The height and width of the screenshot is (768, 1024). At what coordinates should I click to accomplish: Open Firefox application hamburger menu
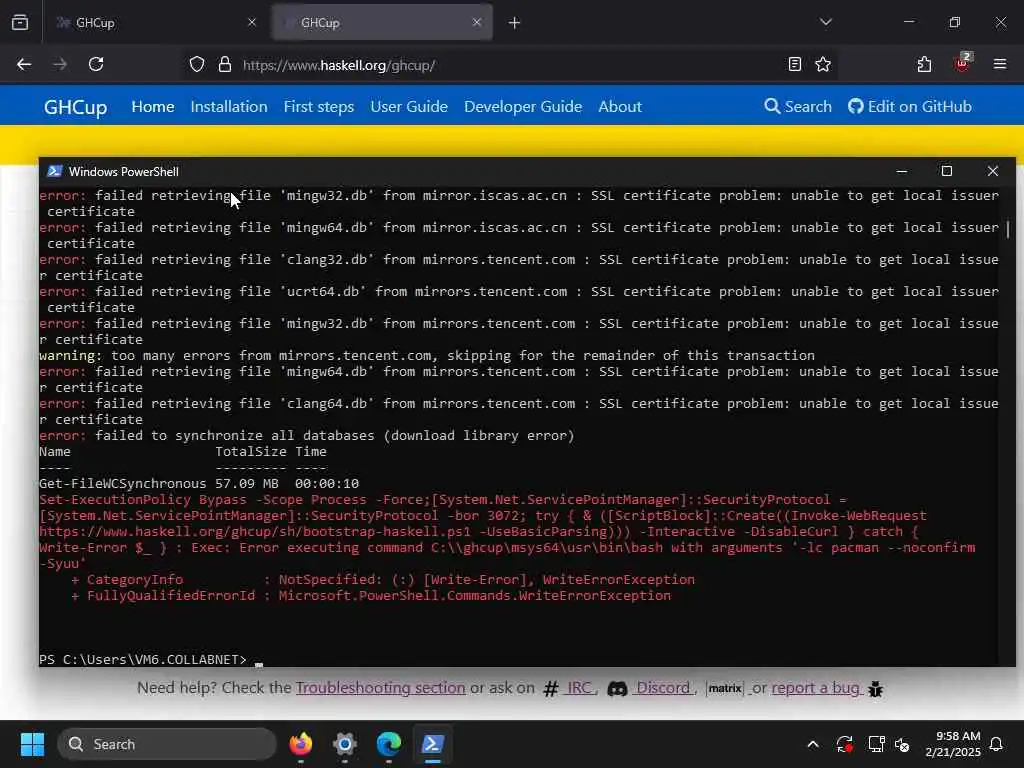pyautogui.click(x=1000, y=64)
